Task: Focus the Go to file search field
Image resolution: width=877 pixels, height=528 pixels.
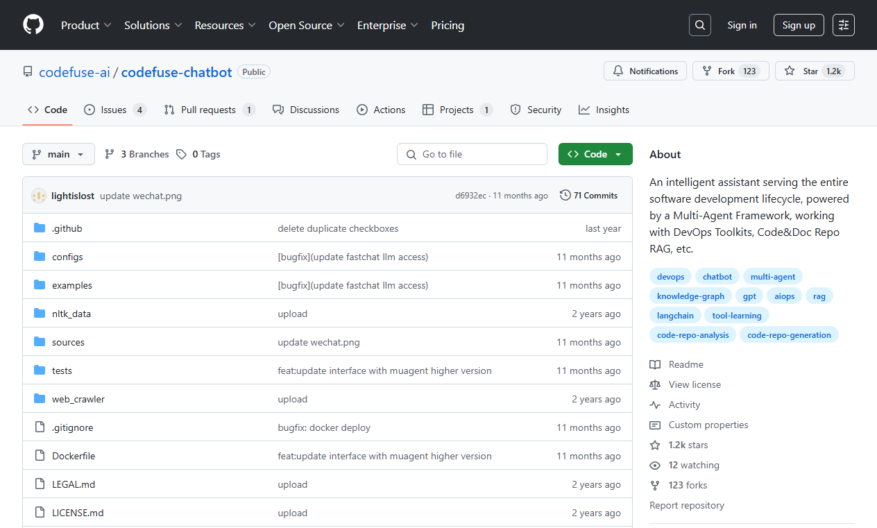Action: (x=472, y=154)
